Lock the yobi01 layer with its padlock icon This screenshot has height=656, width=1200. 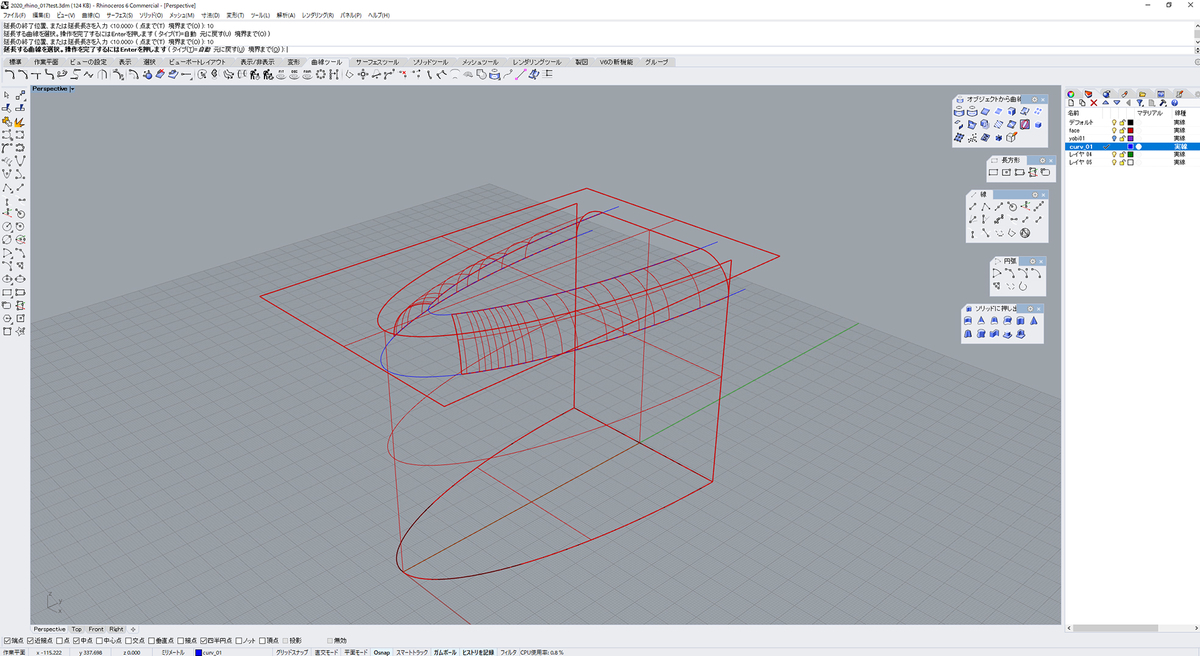click(x=1122, y=138)
